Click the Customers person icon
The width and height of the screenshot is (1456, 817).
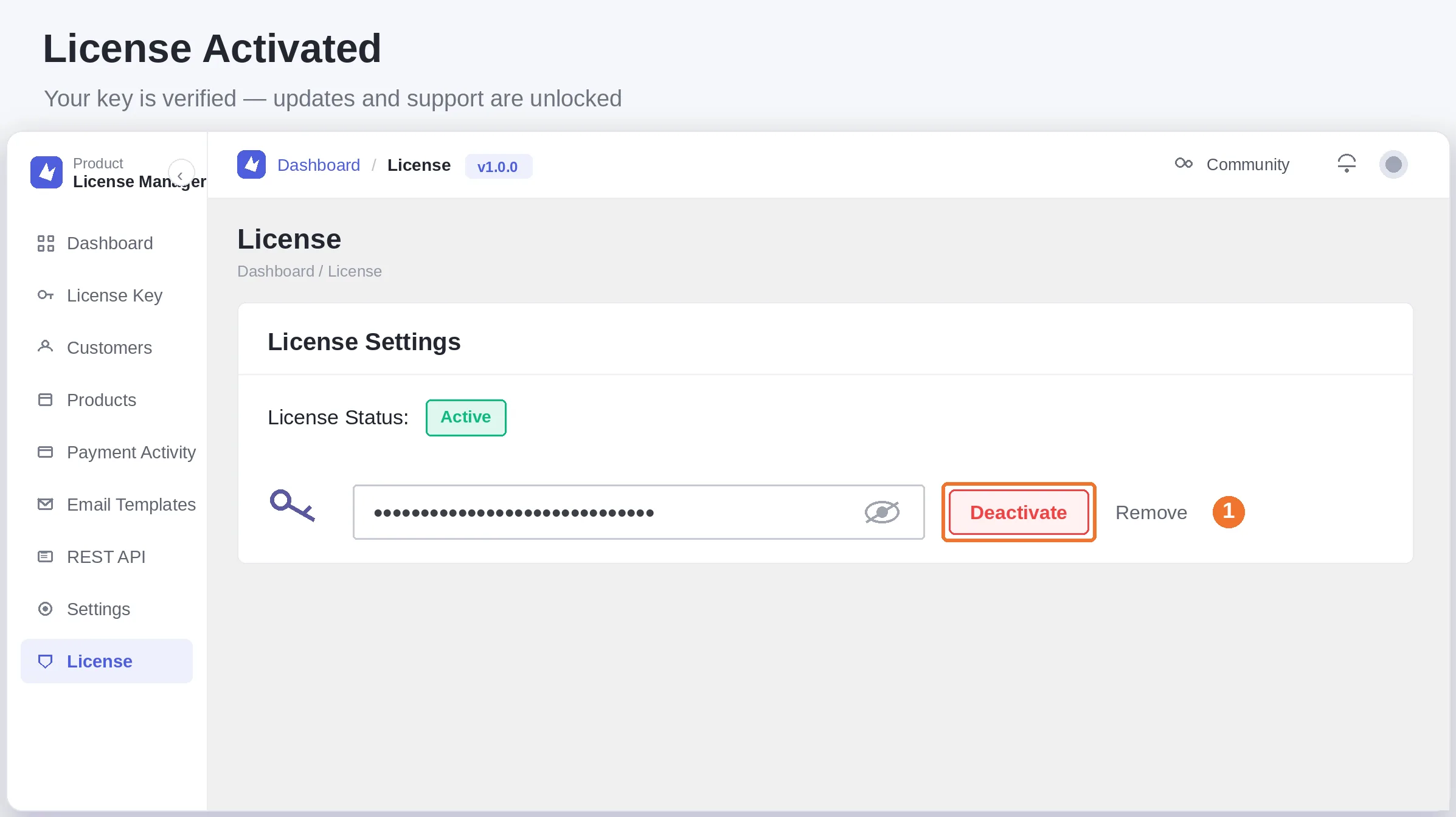tap(46, 346)
